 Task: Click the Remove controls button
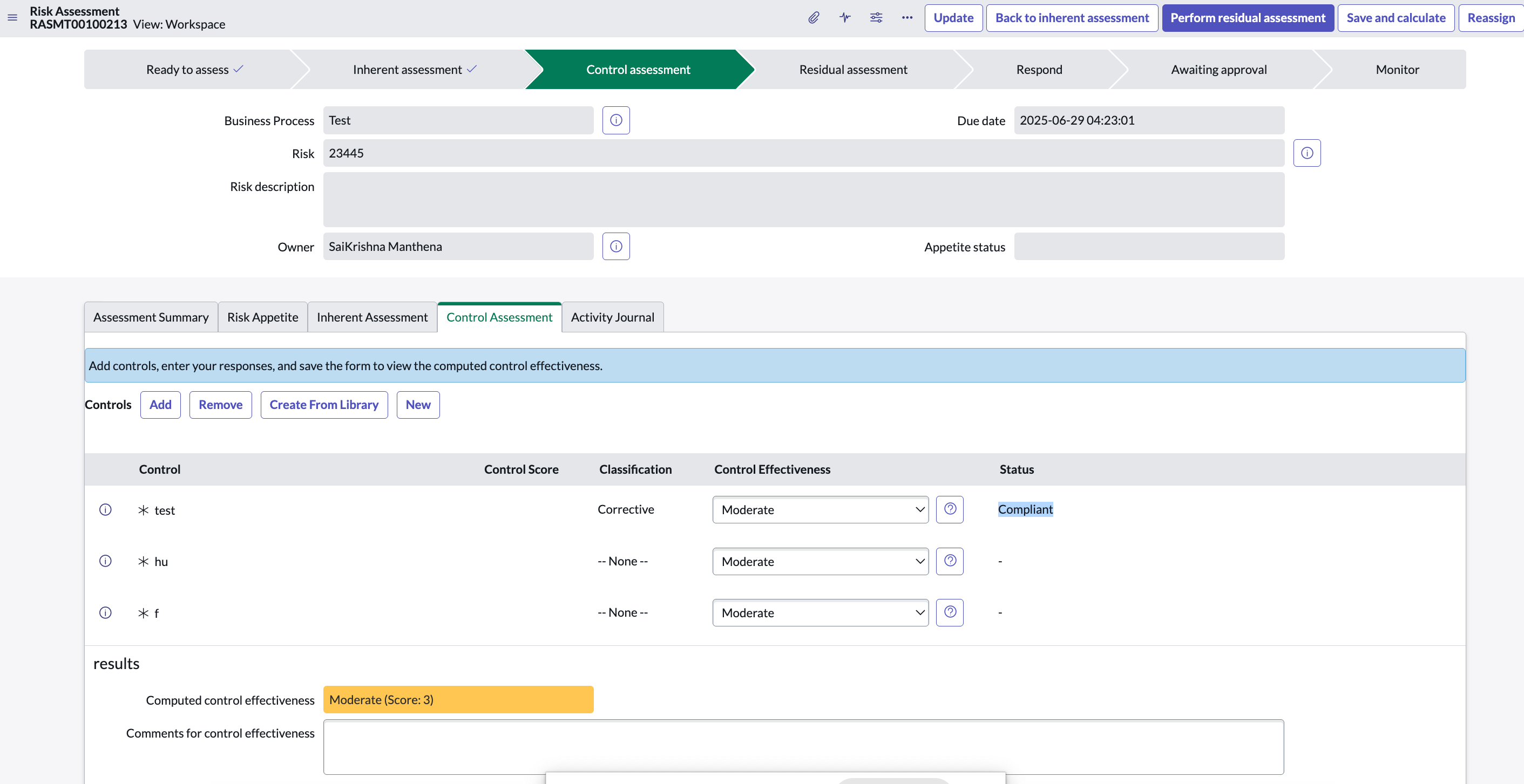[x=220, y=405]
